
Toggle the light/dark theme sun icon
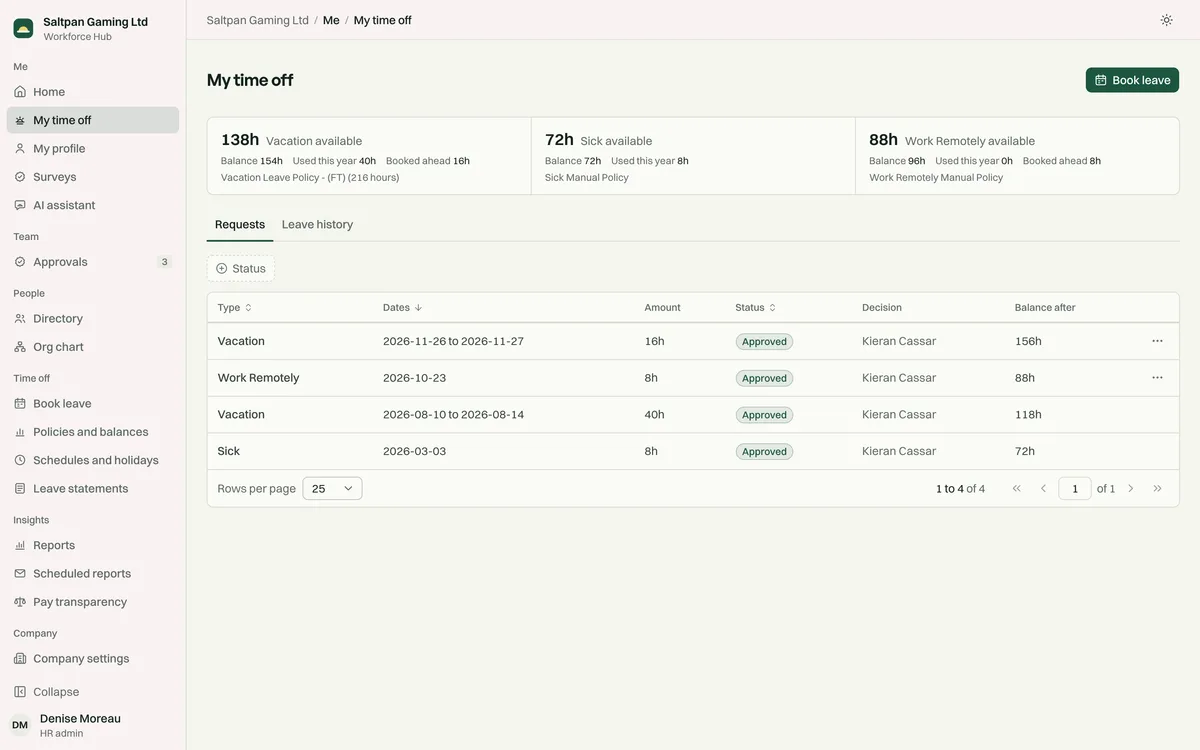[x=1166, y=20]
